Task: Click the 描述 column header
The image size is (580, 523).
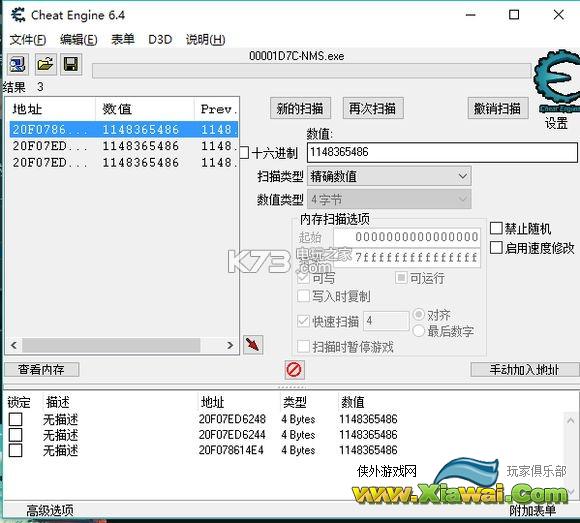Action: (58, 402)
